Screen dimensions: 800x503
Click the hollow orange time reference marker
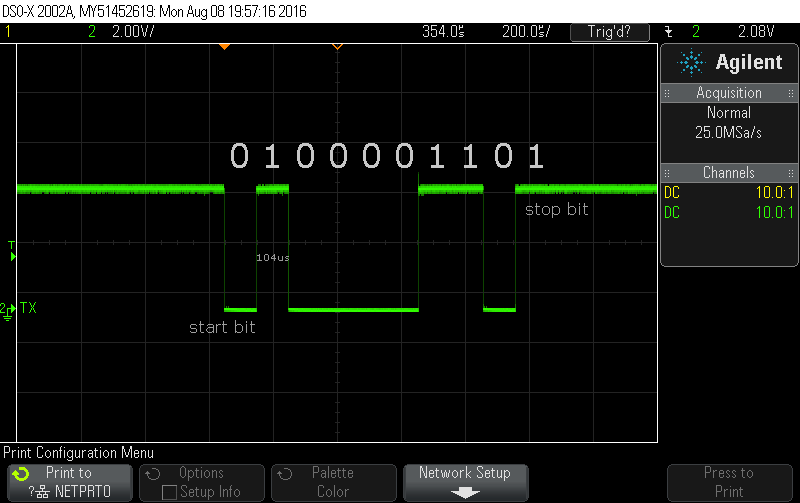[337, 46]
